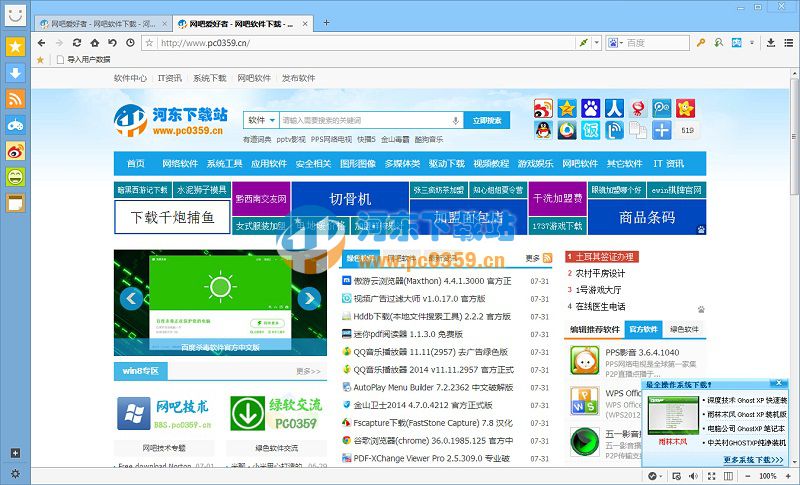This screenshot has height=485, width=800.
Task: Open the 软件 category dropdown in the site search
Action: coord(261,120)
